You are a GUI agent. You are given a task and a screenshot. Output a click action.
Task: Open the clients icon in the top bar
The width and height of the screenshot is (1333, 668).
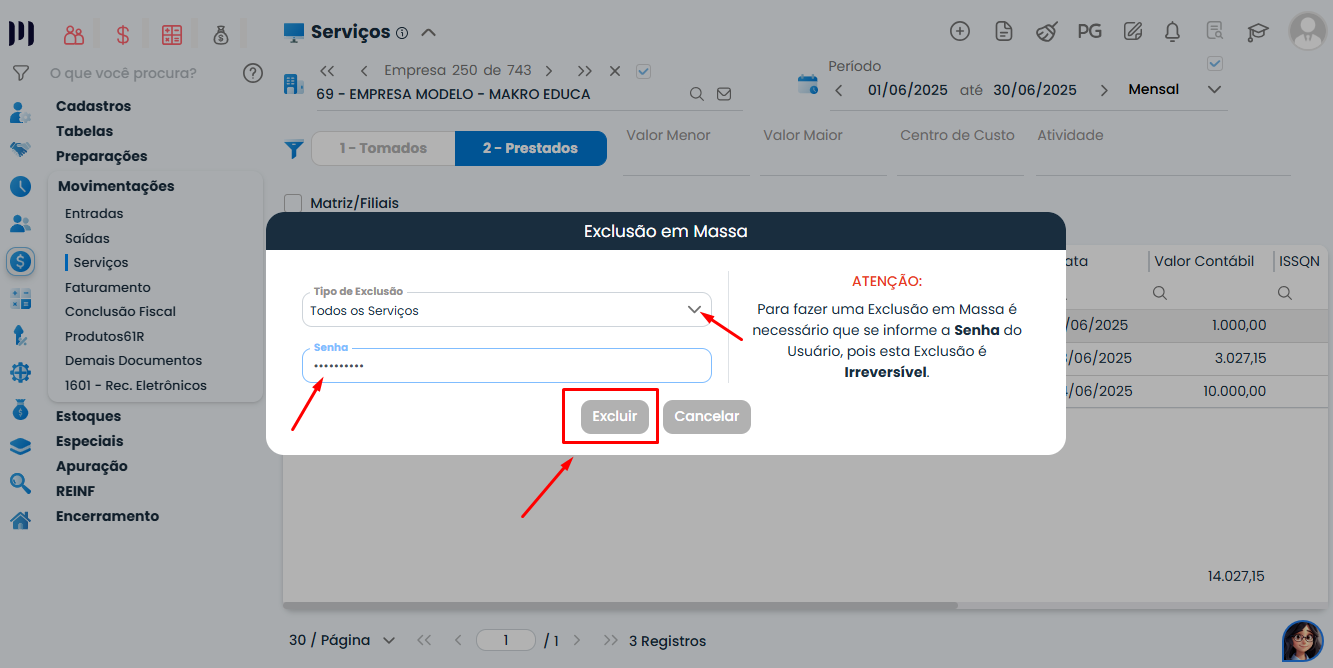(x=73, y=34)
